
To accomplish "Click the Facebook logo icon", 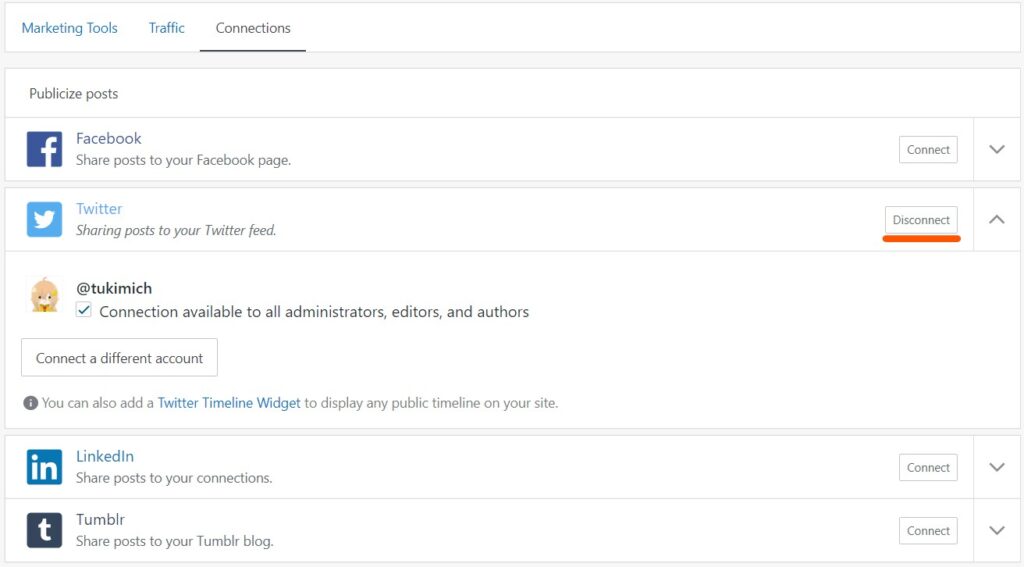I will click(44, 149).
